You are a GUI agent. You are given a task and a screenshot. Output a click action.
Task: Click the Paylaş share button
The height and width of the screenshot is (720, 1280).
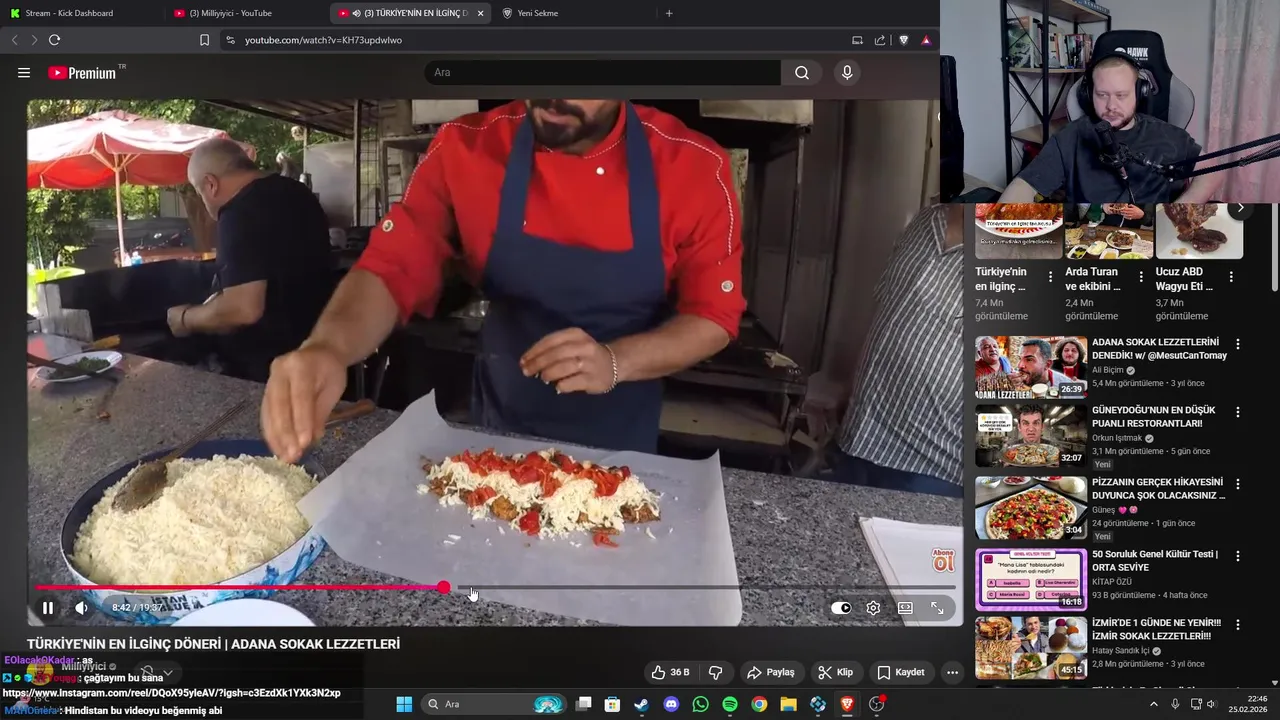[771, 672]
